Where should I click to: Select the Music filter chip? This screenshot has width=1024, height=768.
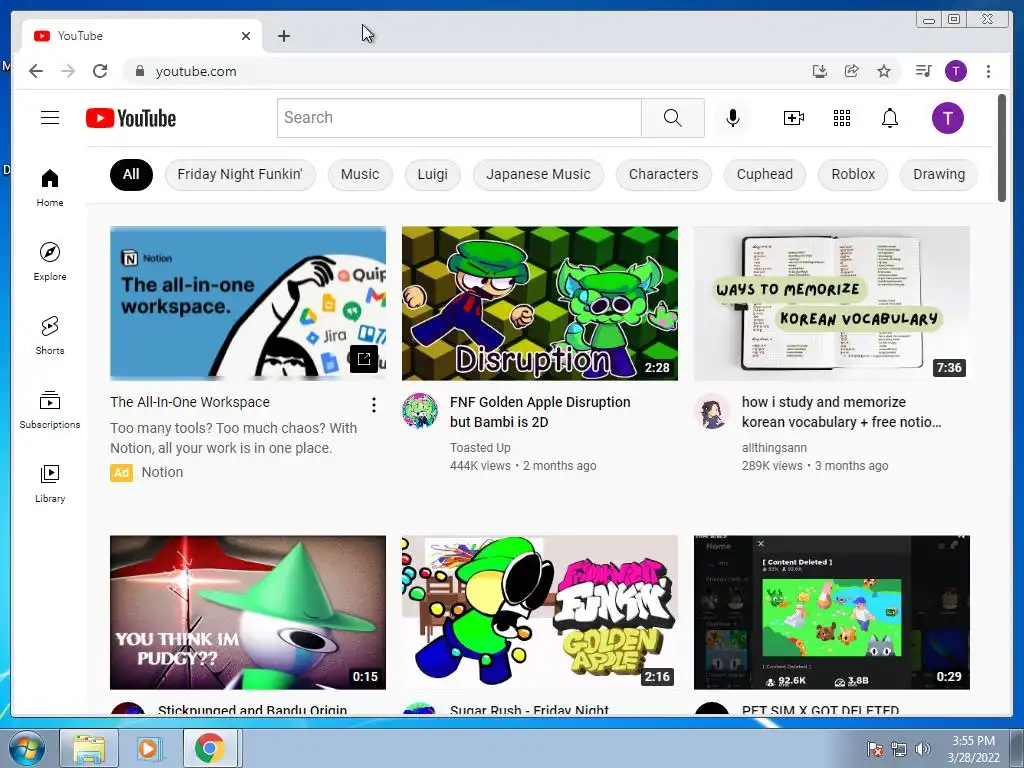tap(360, 174)
